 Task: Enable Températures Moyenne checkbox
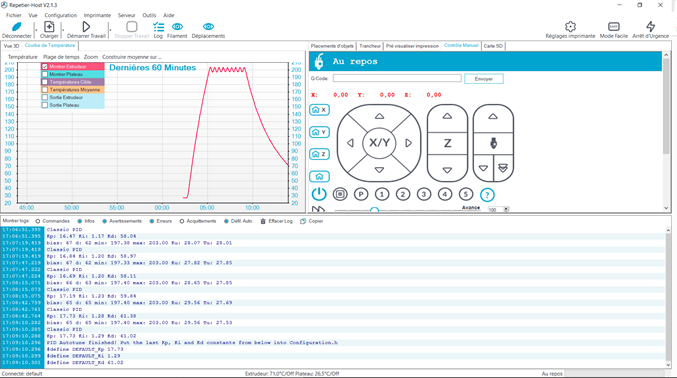[x=44, y=90]
